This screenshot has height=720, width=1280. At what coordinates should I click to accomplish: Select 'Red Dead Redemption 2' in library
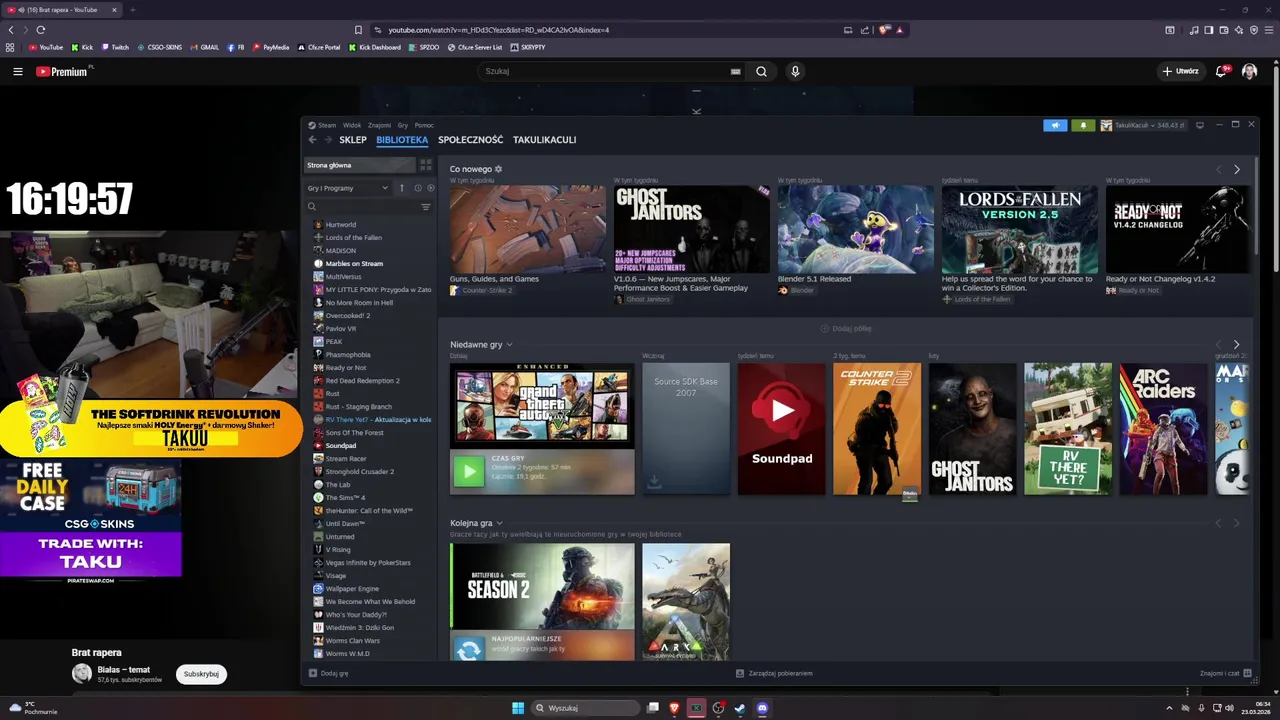point(362,381)
